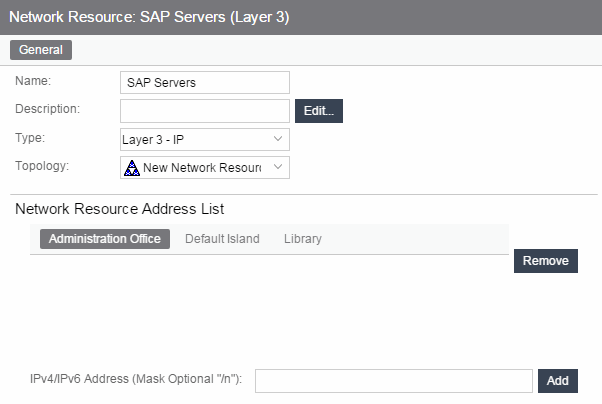Open the Type dropdown showing Layer 3 - IP
This screenshot has height=404, width=602.
(205, 139)
